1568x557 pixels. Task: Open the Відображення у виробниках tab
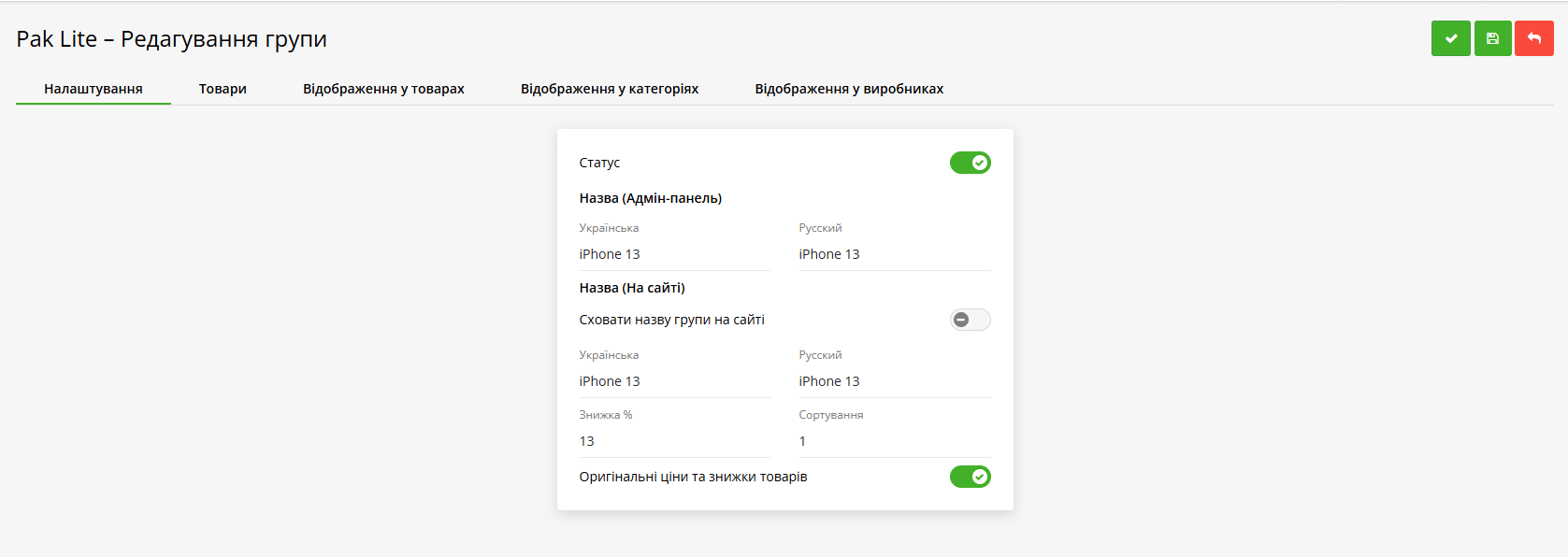coord(848,88)
